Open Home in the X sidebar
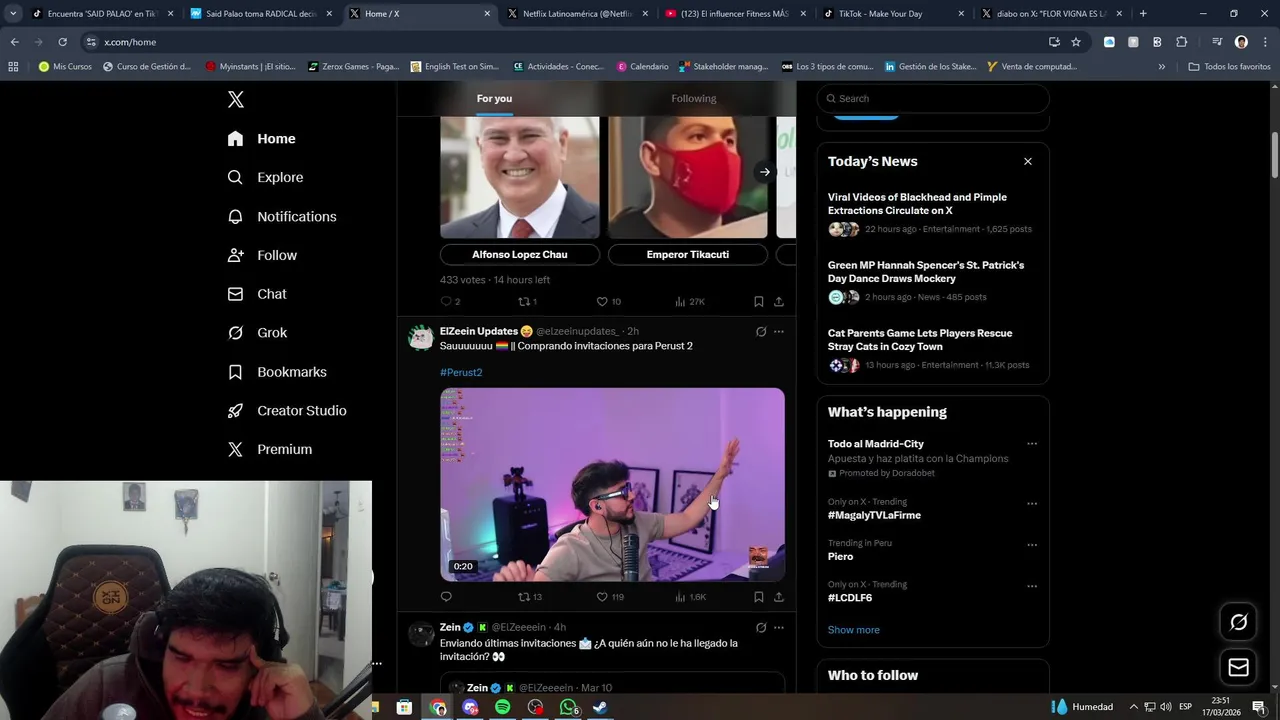This screenshot has width=1280, height=720. tap(261, 139)
